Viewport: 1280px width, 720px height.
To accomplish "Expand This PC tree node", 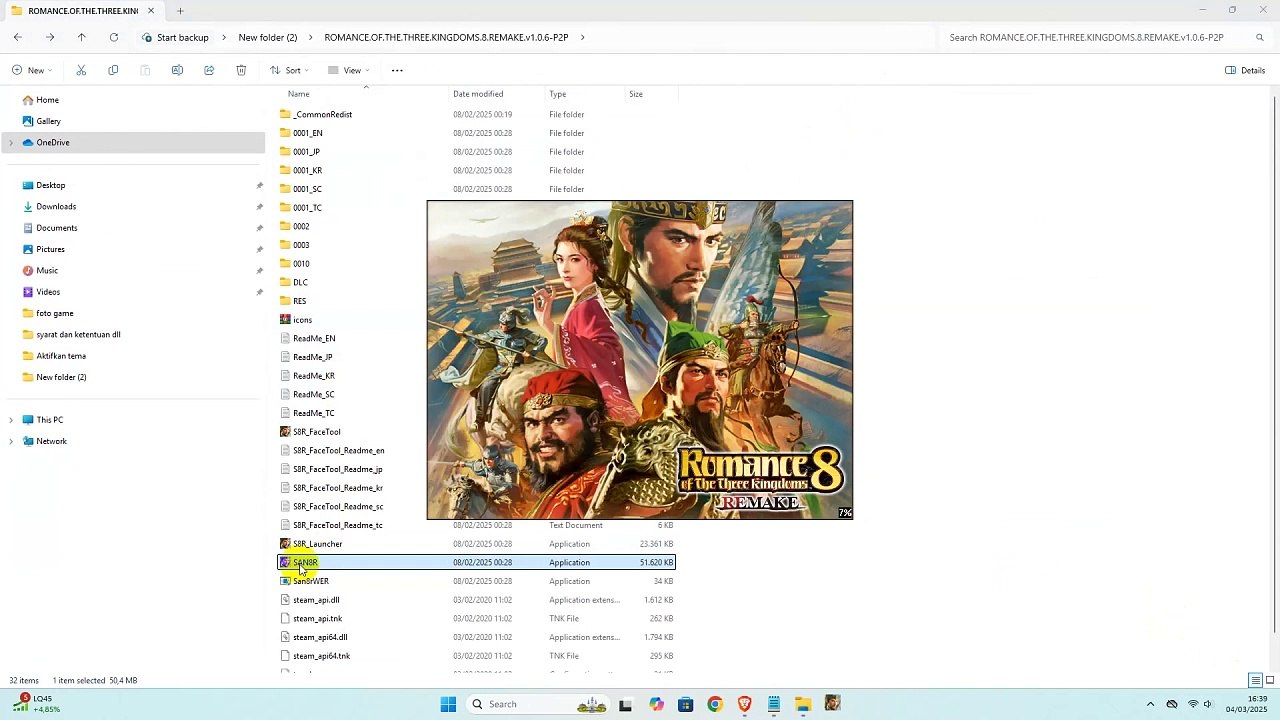I will pyautogui.click(x=11, y=420).
